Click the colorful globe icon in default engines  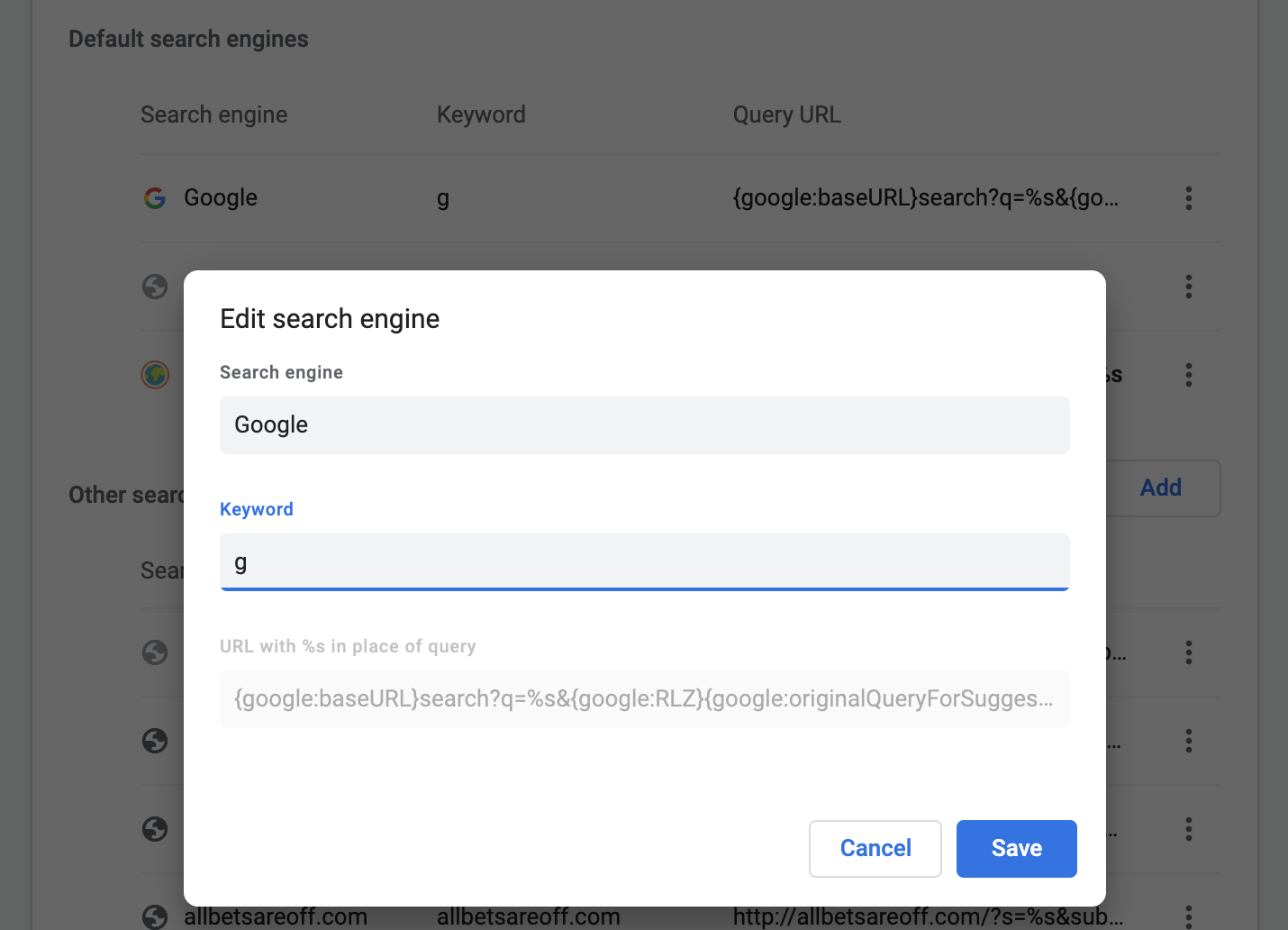click(x=155, y=375)
